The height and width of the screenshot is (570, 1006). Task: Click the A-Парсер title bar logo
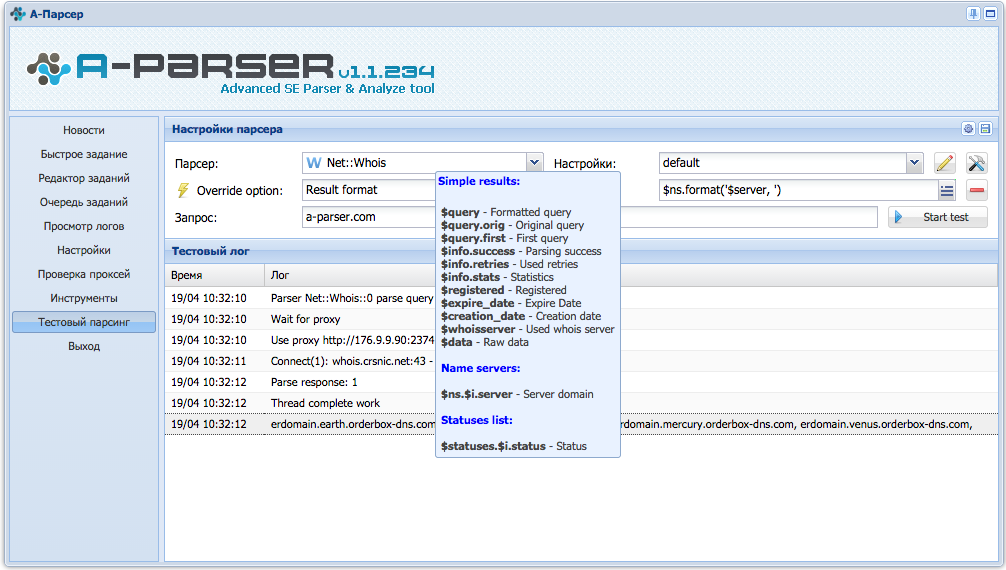pyautogui.click(x=18, y=13)
